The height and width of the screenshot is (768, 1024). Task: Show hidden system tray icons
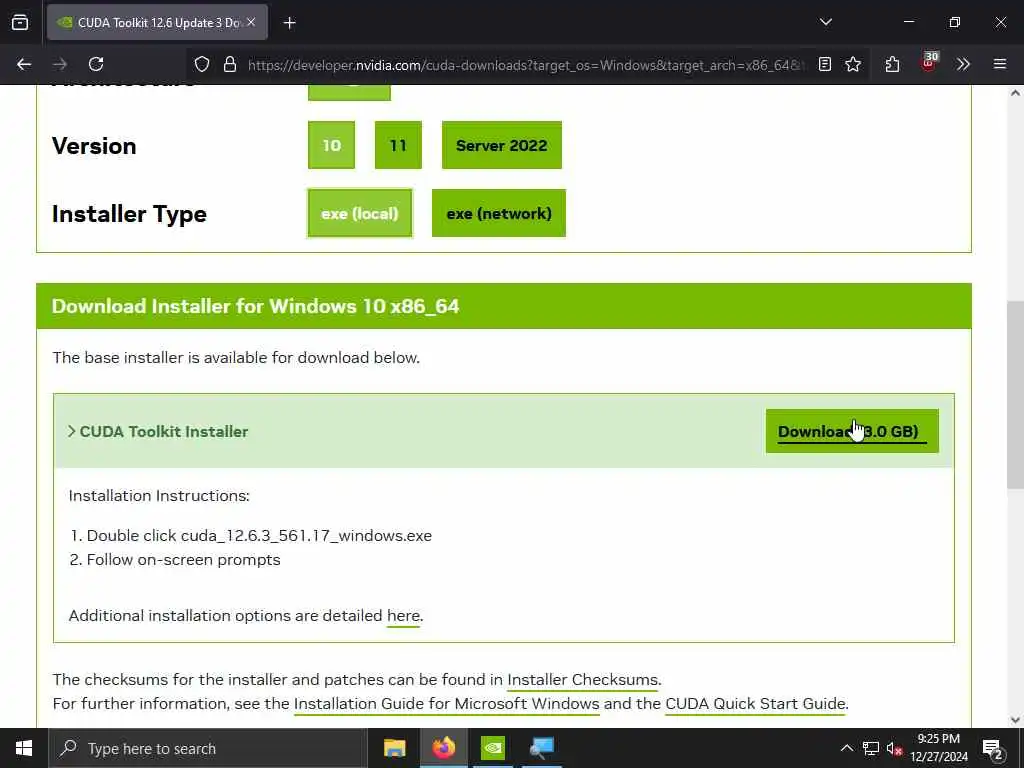(846, 748)
